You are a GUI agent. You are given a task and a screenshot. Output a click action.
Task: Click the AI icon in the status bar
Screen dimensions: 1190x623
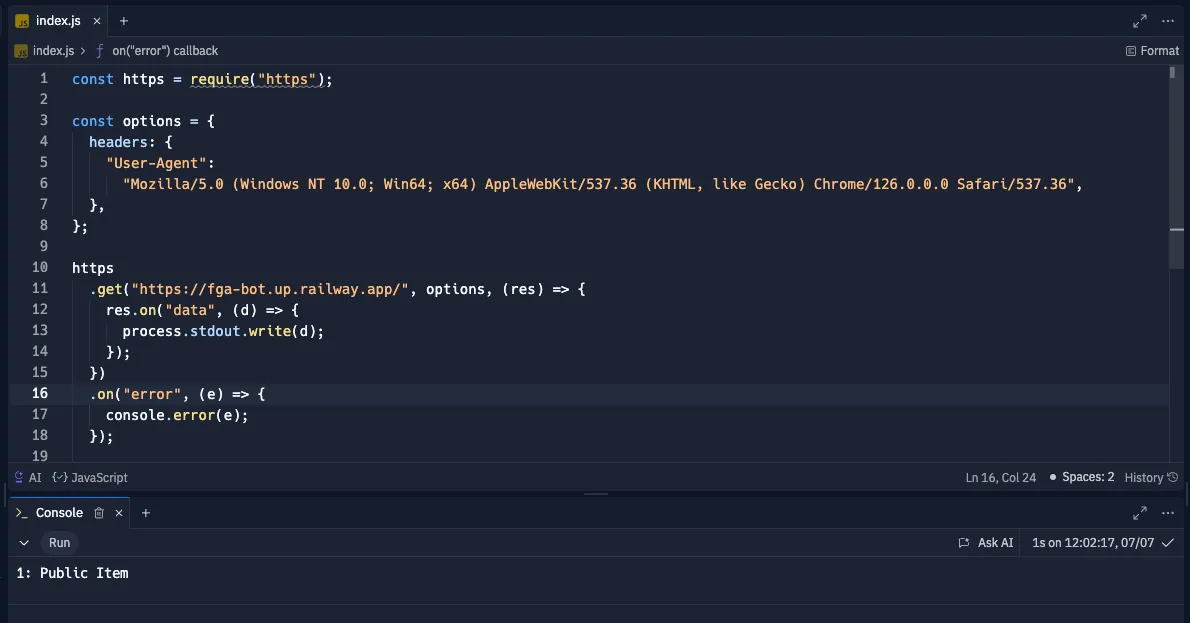click(x=16, y=477)
